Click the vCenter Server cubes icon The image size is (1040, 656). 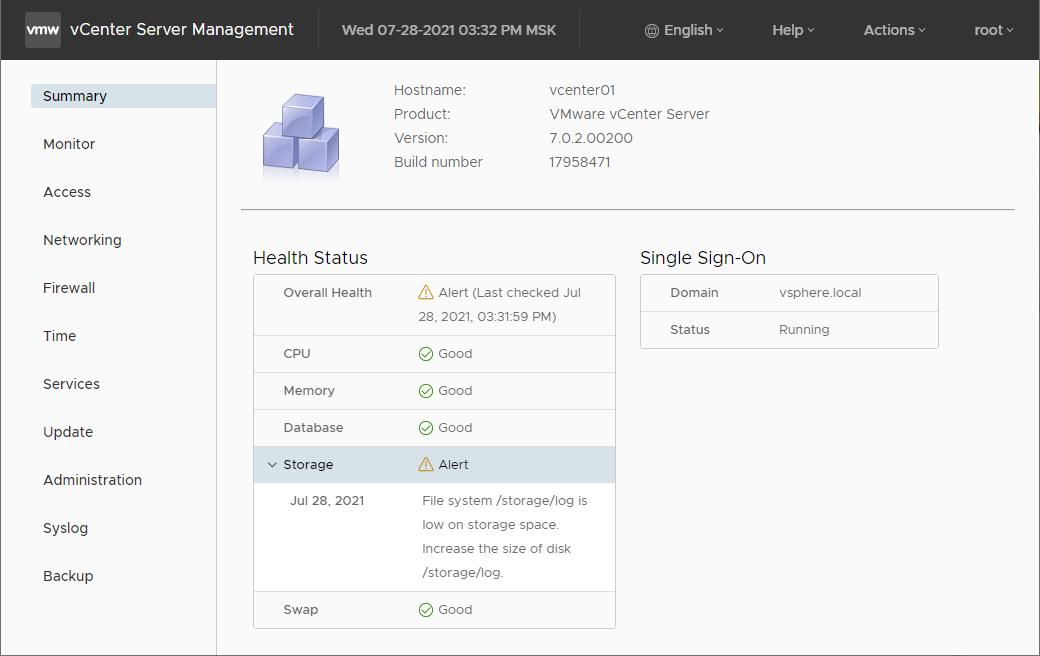pos(301,136)
